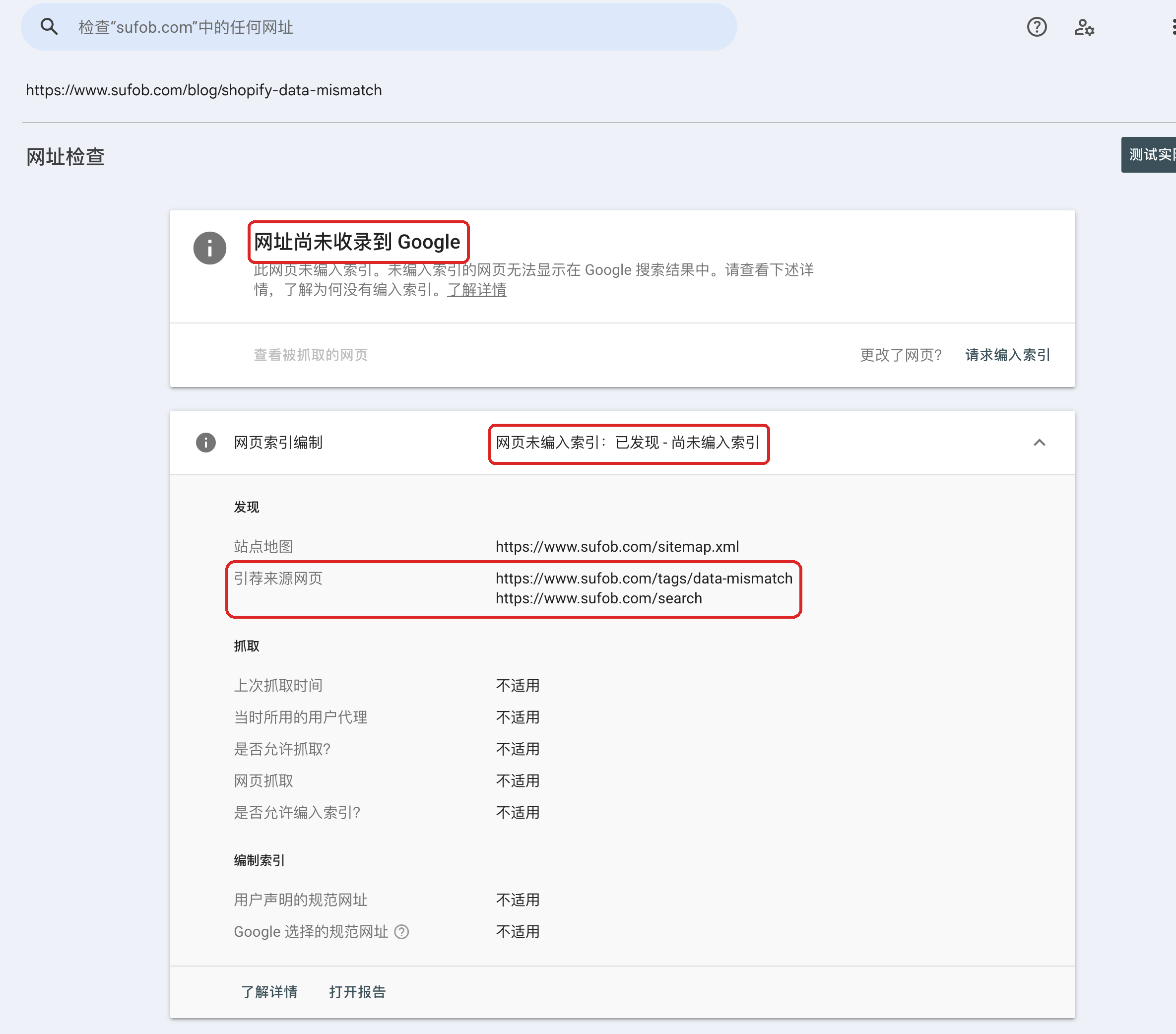Click the 不适用 value beside 上次抓取时间
1176x1034 pixels.
pyautogui.click(x=517, y=685)
